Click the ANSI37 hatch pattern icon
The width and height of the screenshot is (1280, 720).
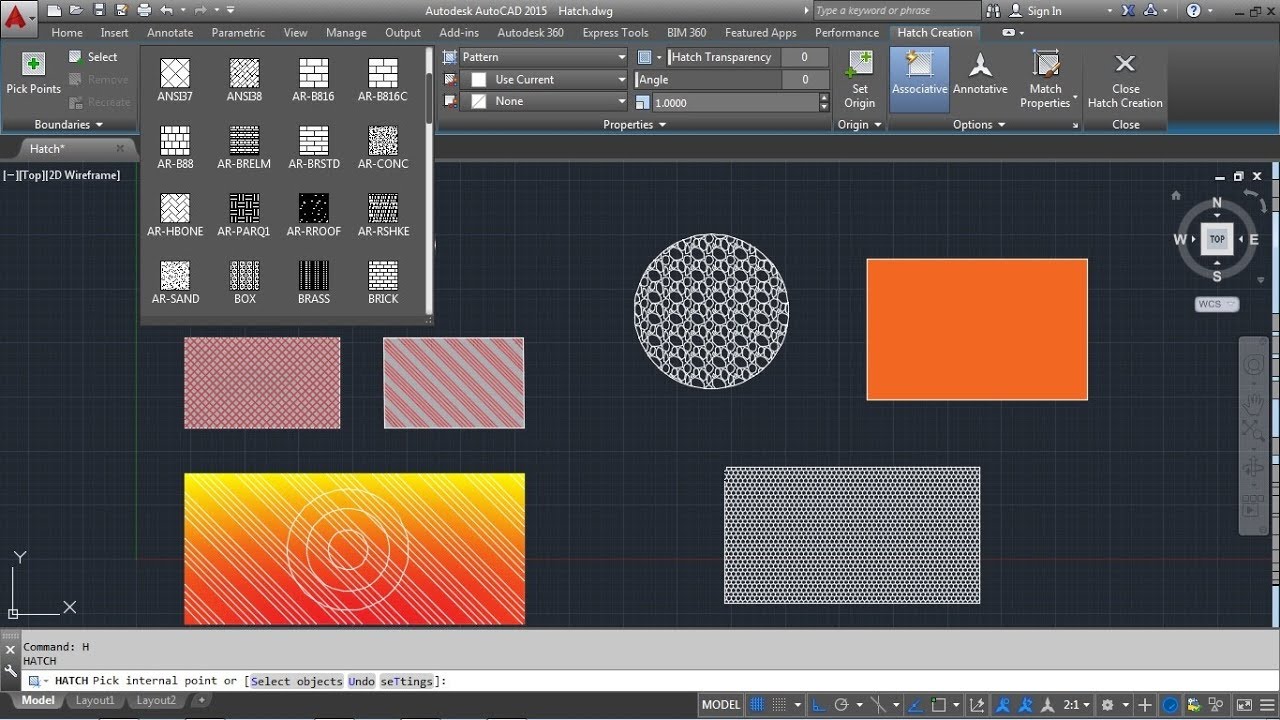175,73
